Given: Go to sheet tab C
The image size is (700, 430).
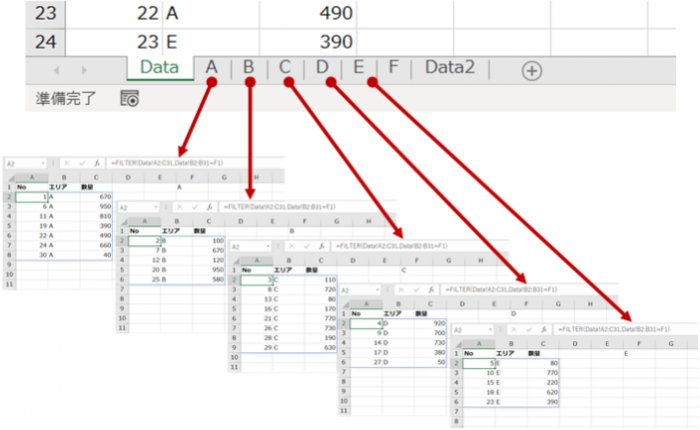Looking at the screenshot, I should pyautogui.click(x=286, y=68).
